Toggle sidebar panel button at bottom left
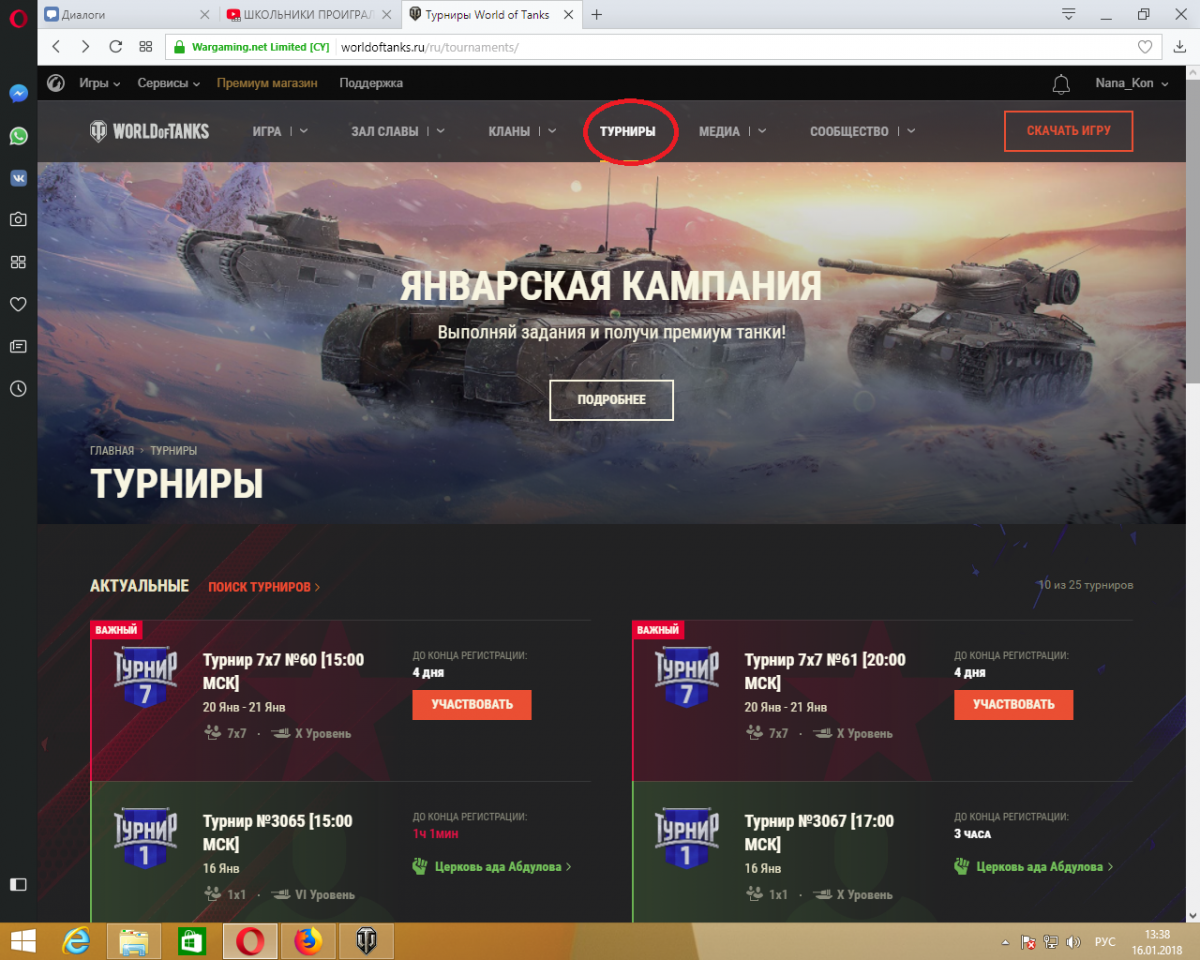The width and height of the screenshot is (1200, 960). tap(18, 884)
